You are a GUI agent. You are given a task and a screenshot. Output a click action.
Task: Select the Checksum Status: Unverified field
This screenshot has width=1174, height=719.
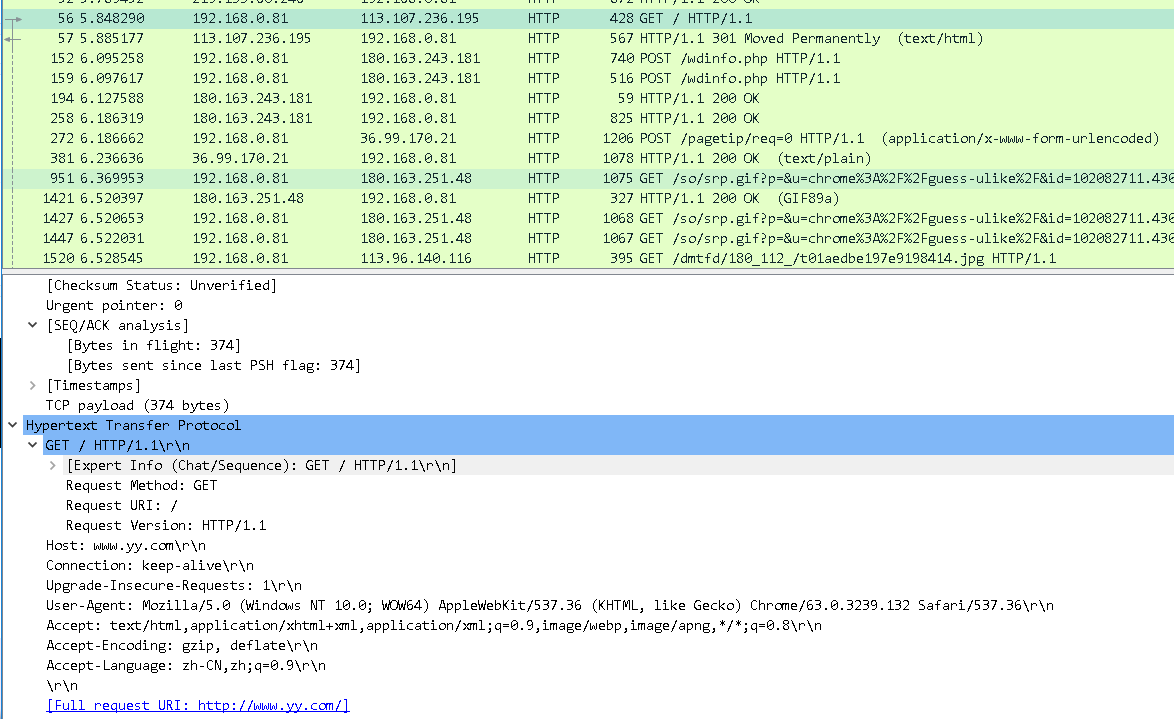coord(161,285)
